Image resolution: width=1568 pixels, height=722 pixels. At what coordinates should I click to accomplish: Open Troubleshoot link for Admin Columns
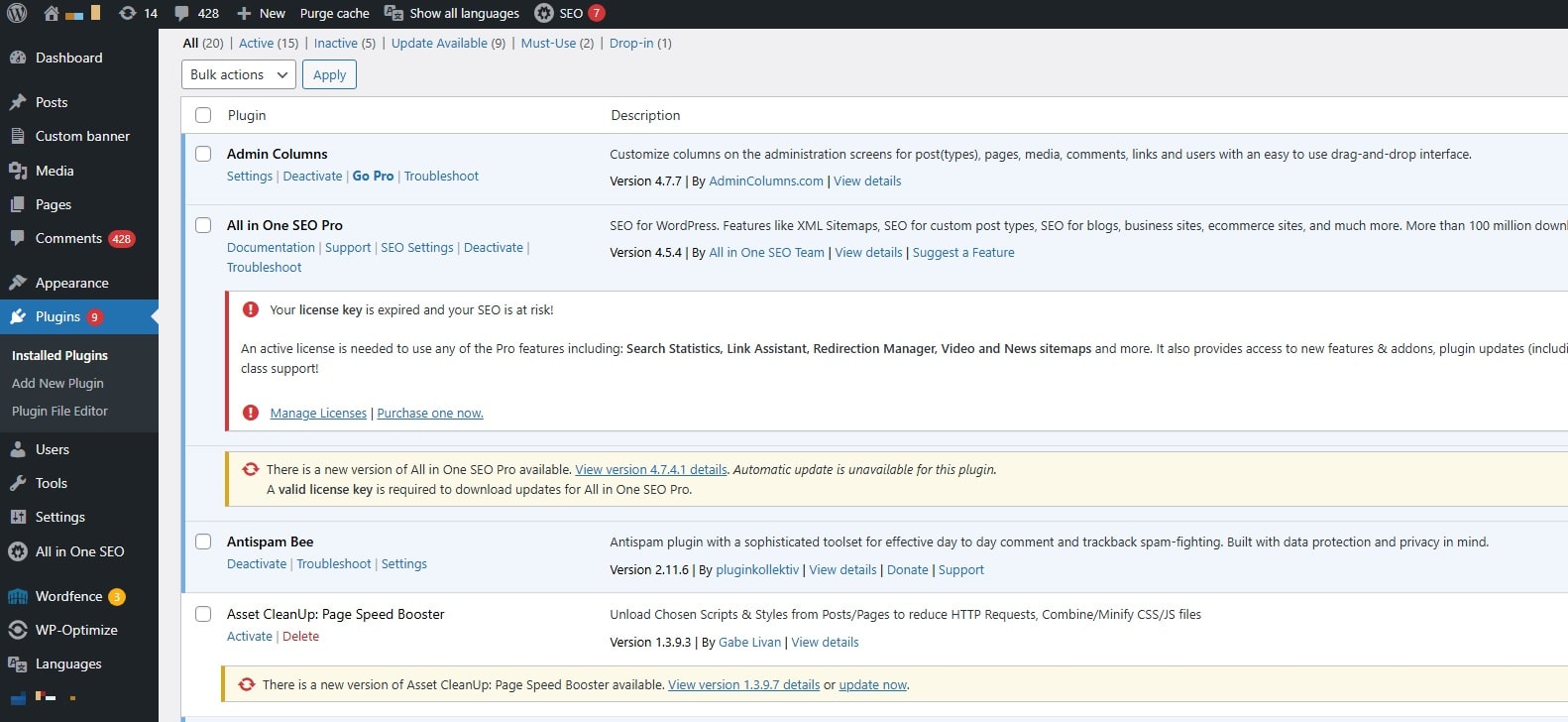point(441,176)
